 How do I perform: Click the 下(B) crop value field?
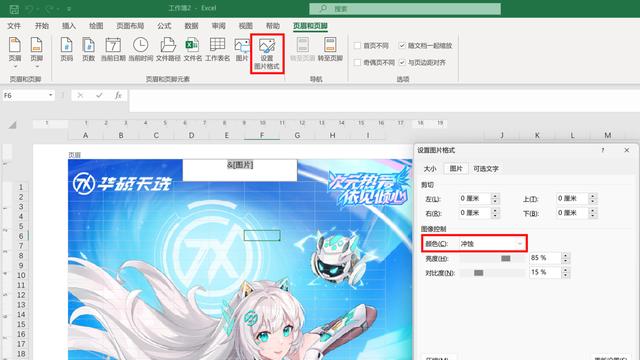tap(572, 213)
